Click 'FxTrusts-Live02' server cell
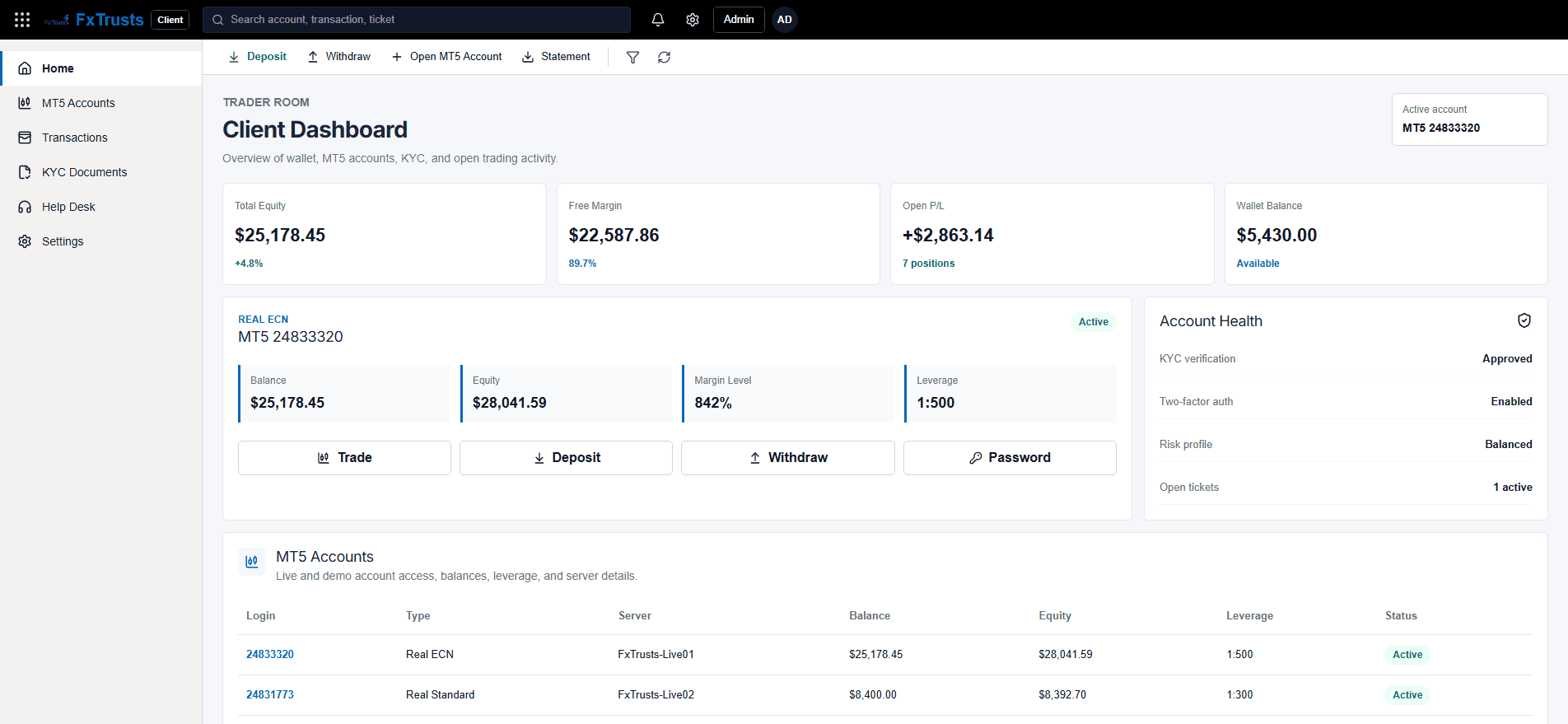Screen dimensions: 1568x724 656,695
